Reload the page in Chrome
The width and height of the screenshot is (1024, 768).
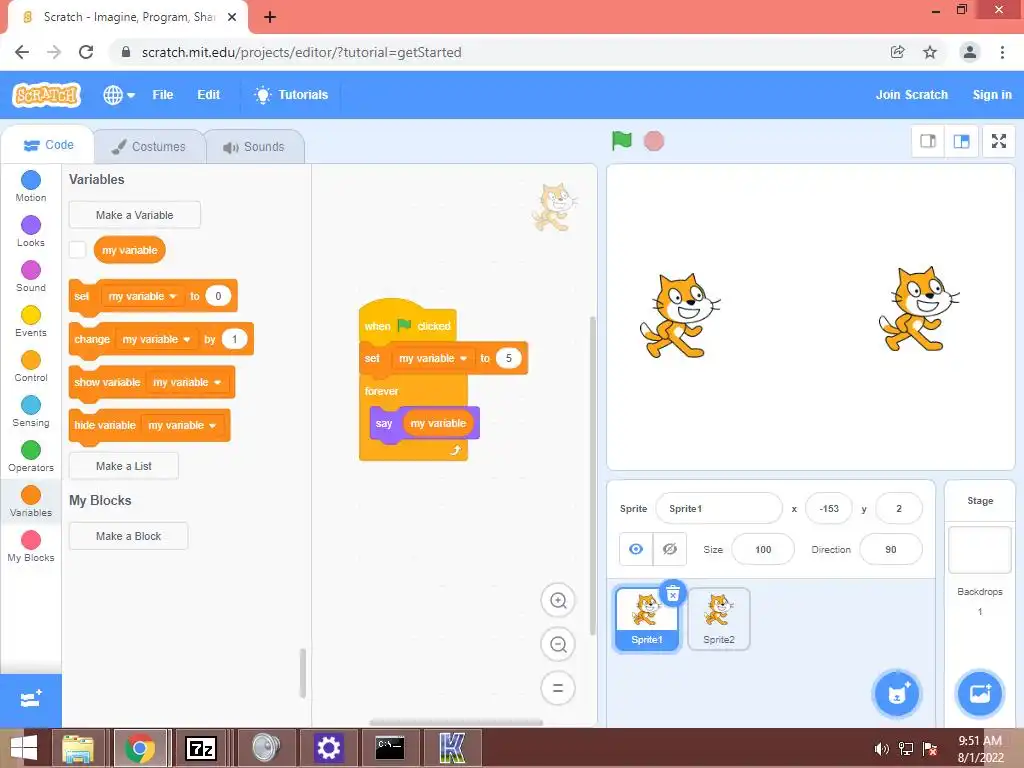pos(86,52)
